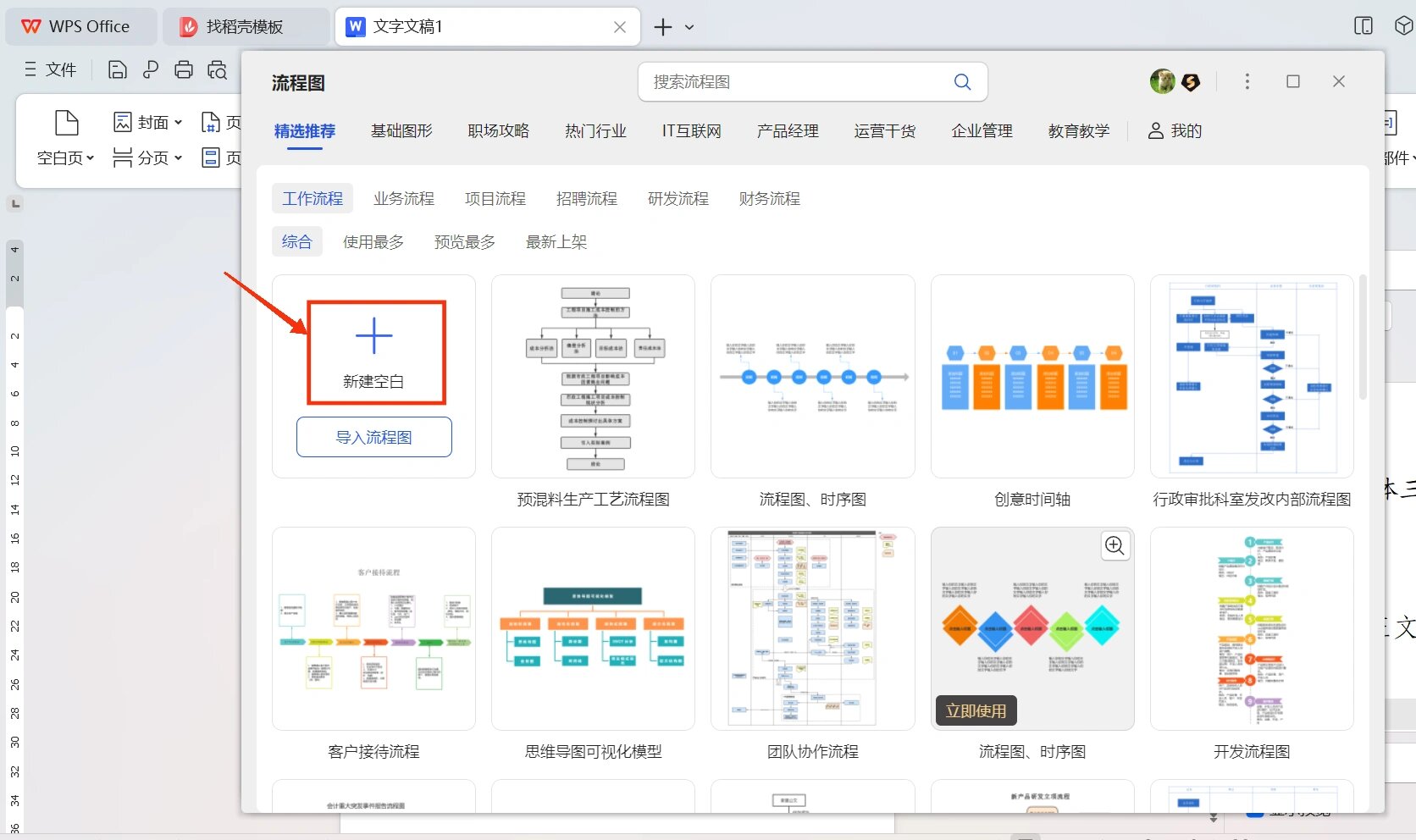Screen dimensions: 1416x840
Task: Click the Export to PDF icon
Action: (151, 69)
